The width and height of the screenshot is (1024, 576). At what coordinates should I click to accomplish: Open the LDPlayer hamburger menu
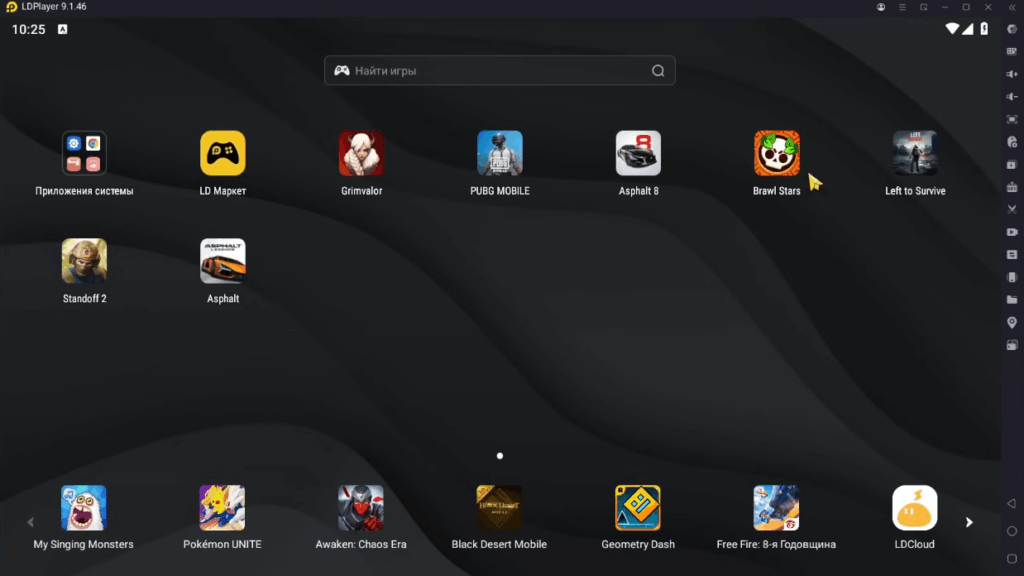902,7
